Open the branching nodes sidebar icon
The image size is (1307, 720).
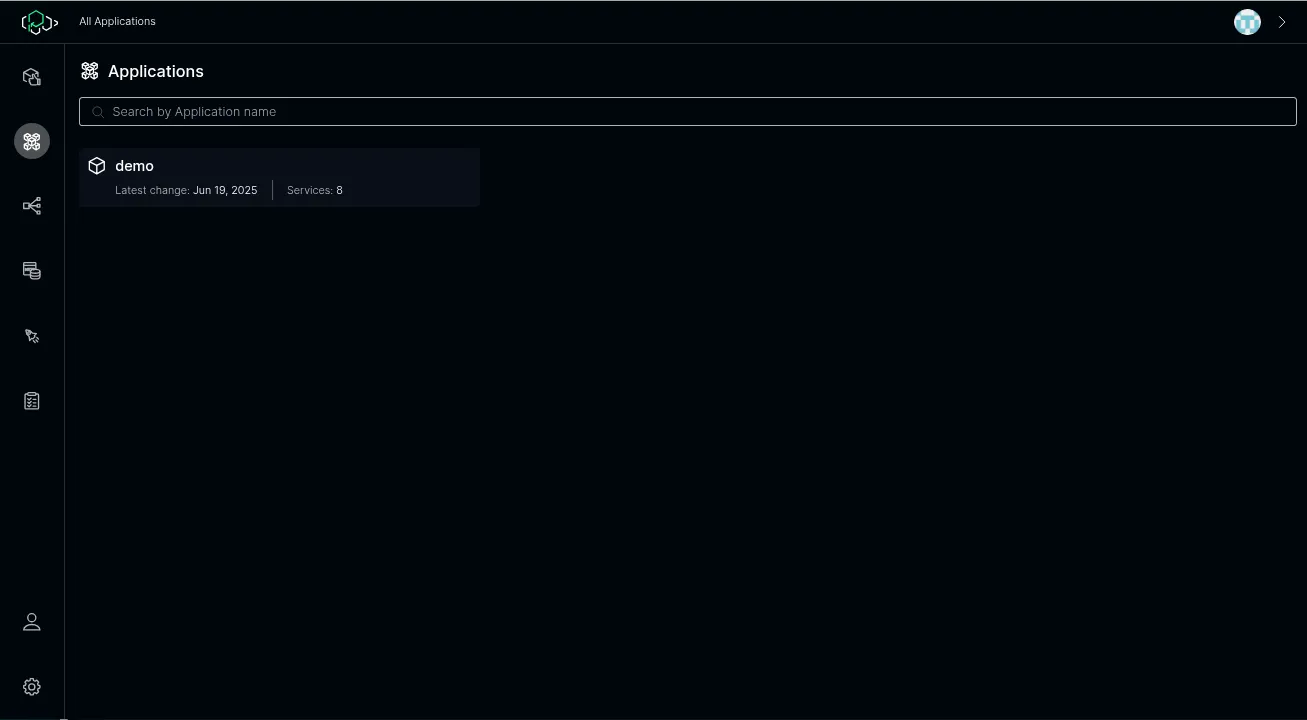32,206
